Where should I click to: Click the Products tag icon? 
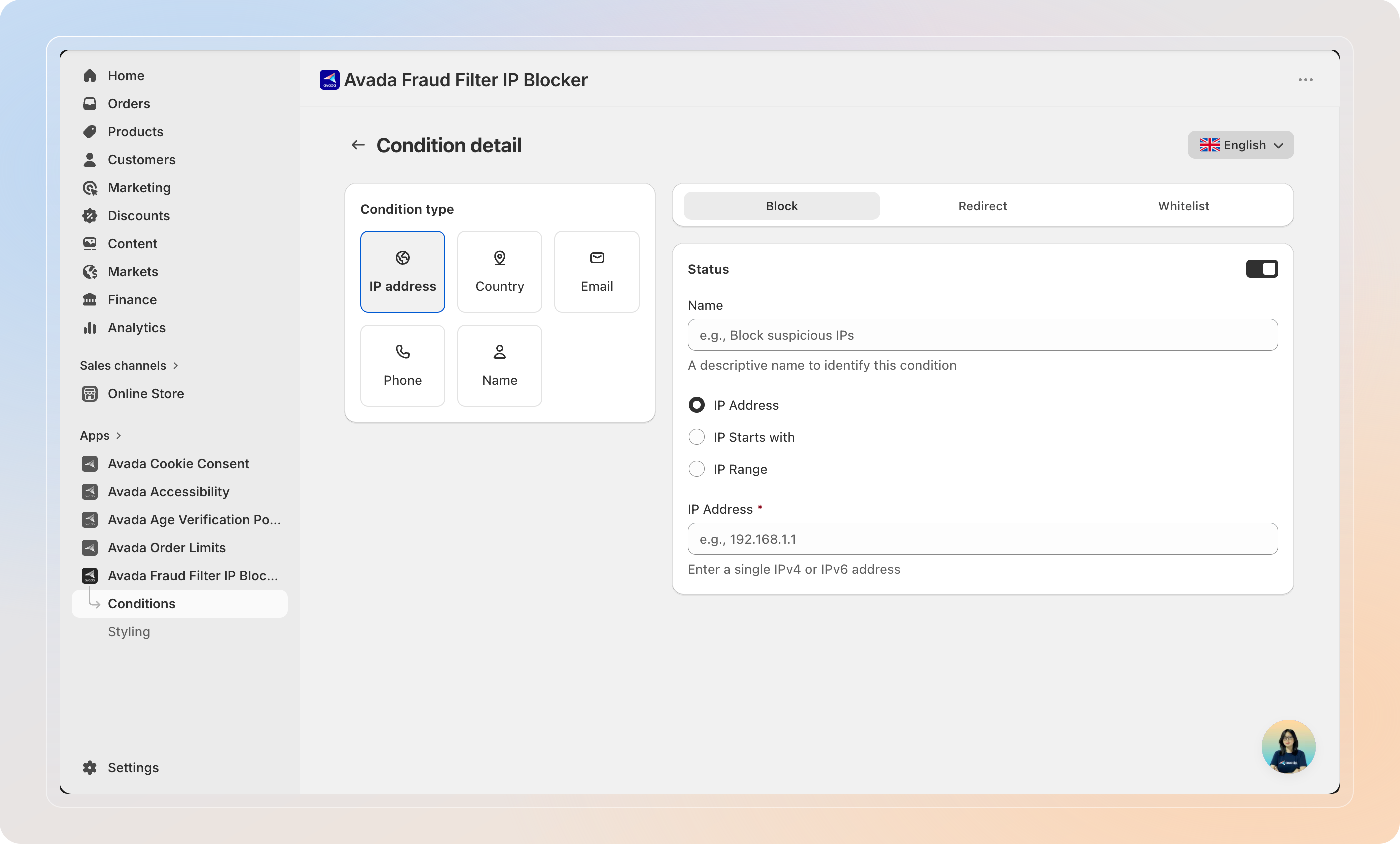(90, 132)
